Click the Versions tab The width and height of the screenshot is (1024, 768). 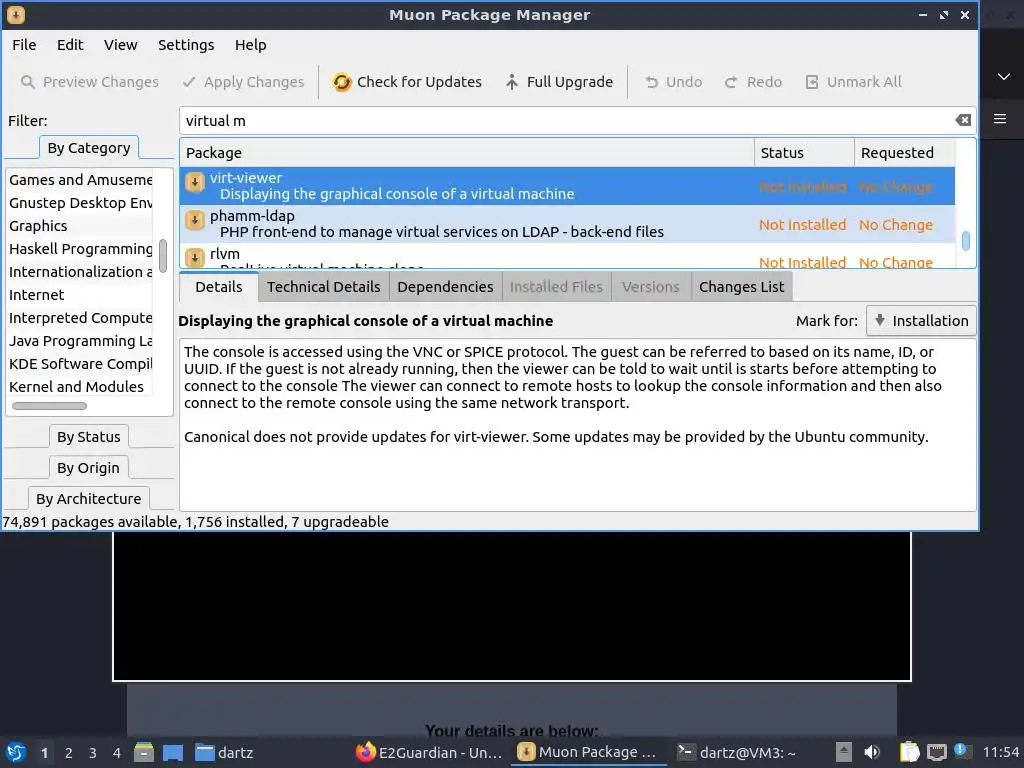650,287
